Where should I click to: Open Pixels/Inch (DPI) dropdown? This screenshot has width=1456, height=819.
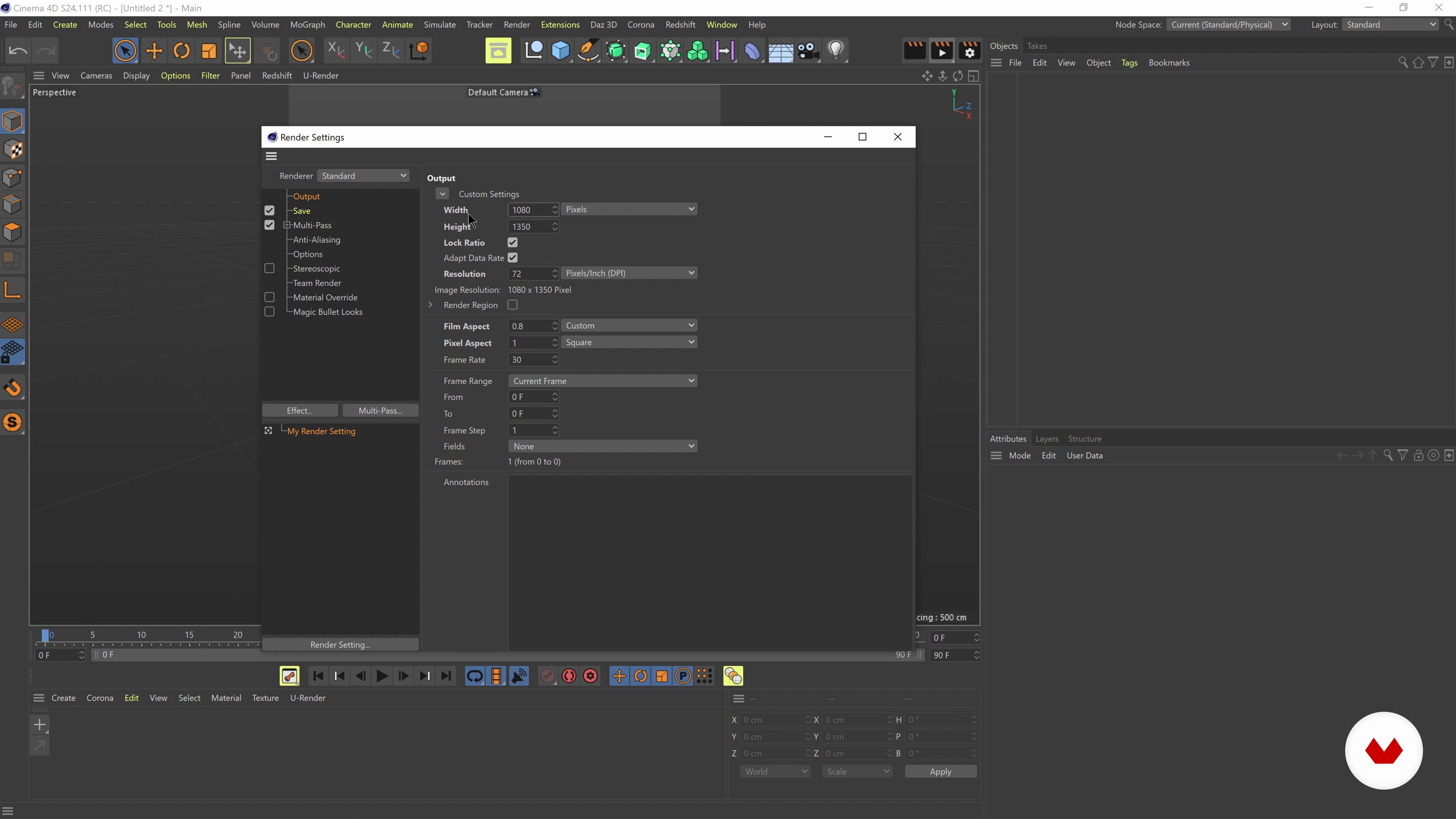(629, 273)
